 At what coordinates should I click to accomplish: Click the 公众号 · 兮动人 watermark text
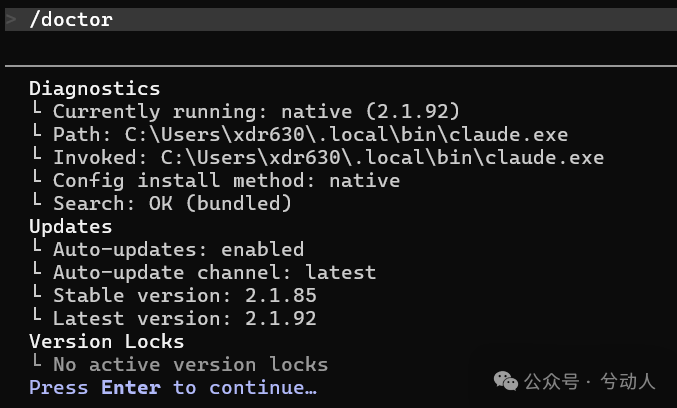[590, 381]
